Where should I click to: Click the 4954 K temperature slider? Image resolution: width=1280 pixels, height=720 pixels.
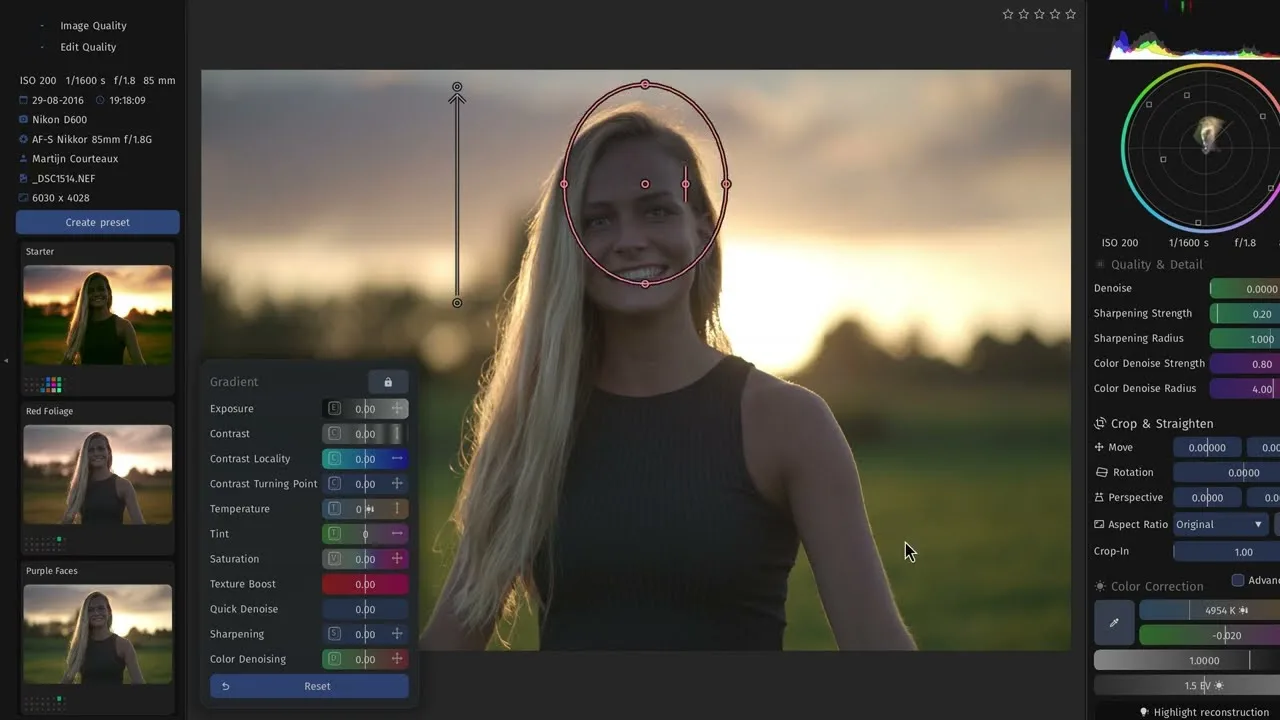[1210, 610]
